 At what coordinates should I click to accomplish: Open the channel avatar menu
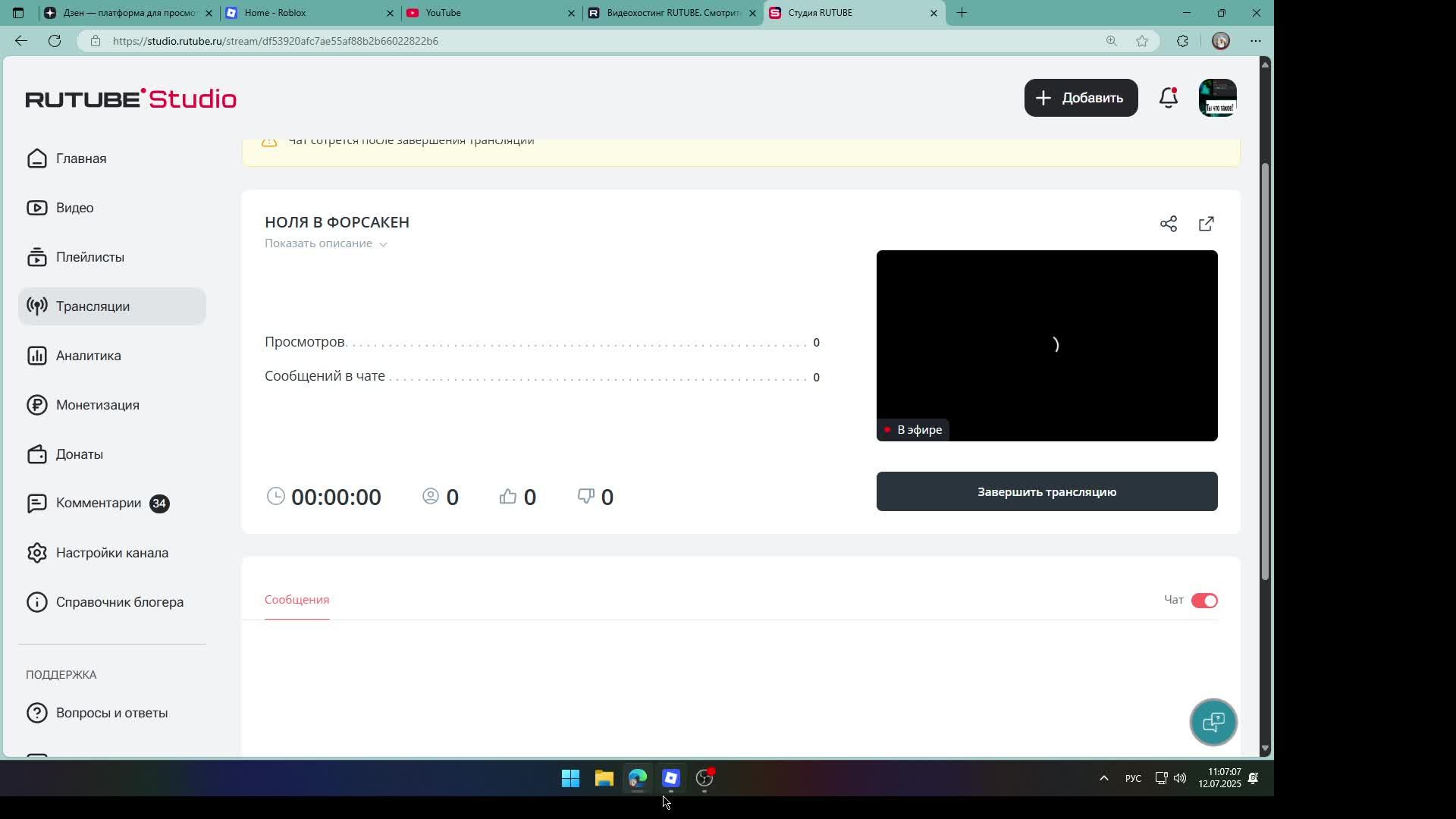pyautogui.click(x=1217, y=98)
